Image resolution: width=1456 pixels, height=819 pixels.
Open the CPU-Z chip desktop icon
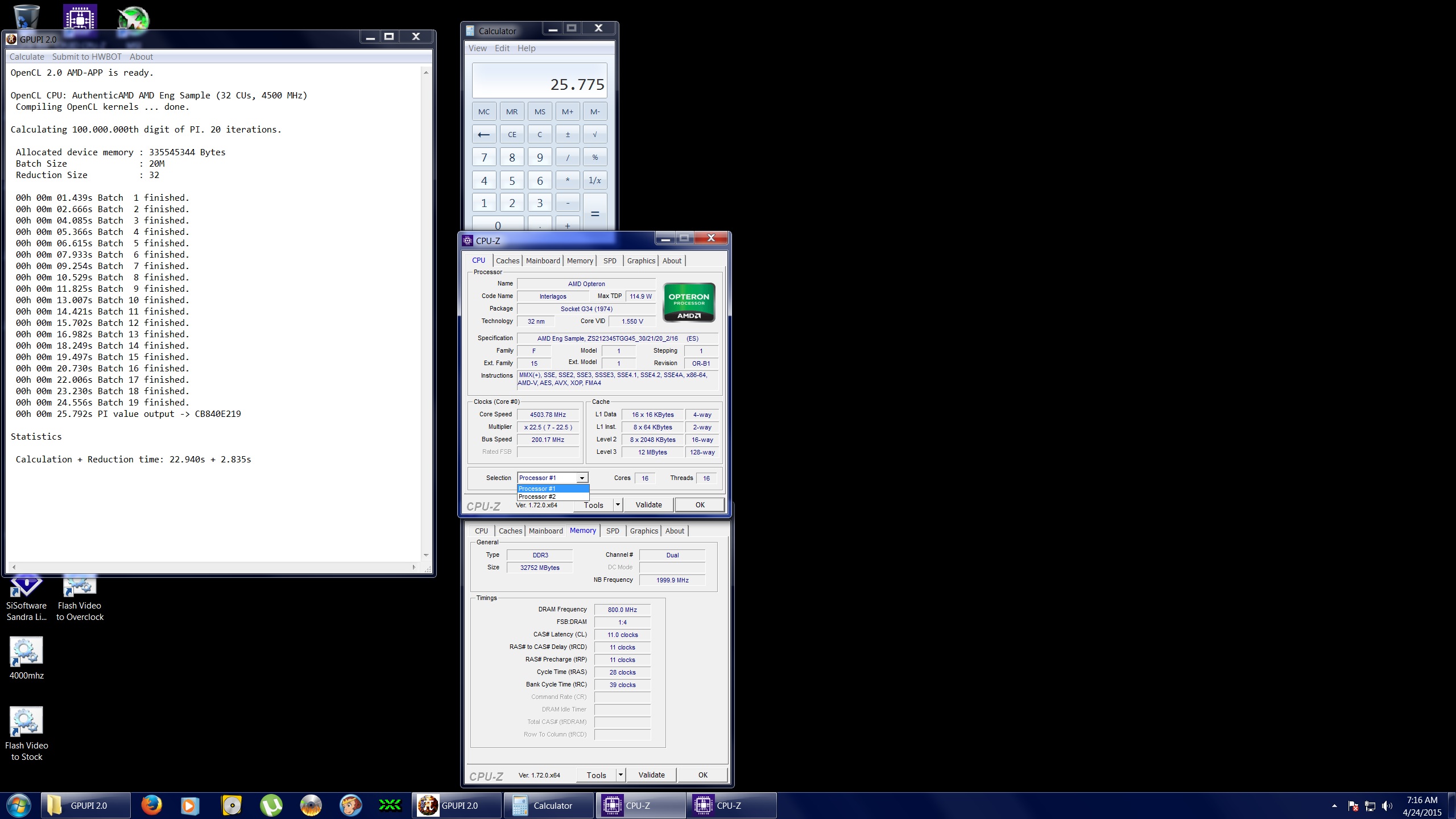[80, 18]
